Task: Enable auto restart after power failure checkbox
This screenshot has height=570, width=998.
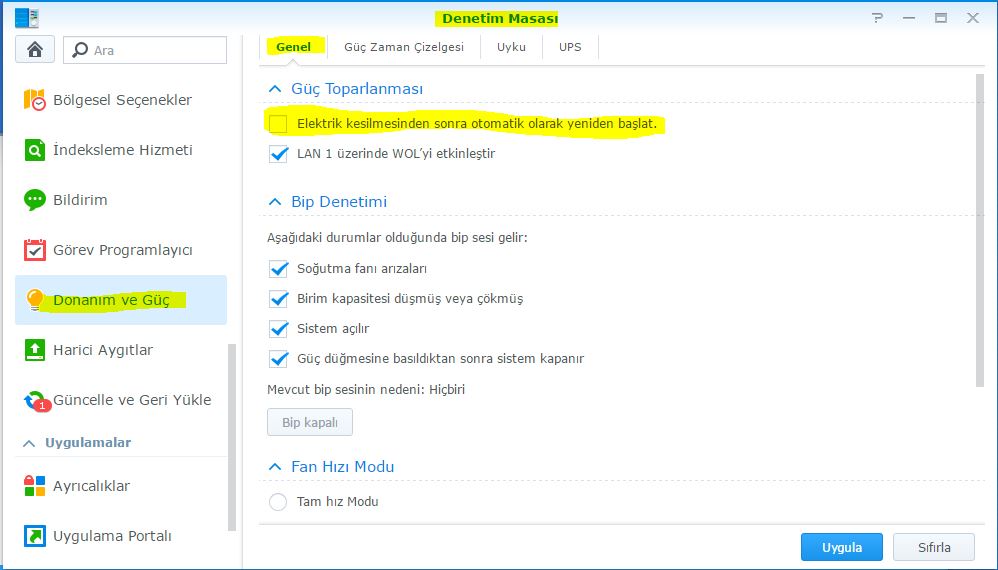Action: coord(278,124)
